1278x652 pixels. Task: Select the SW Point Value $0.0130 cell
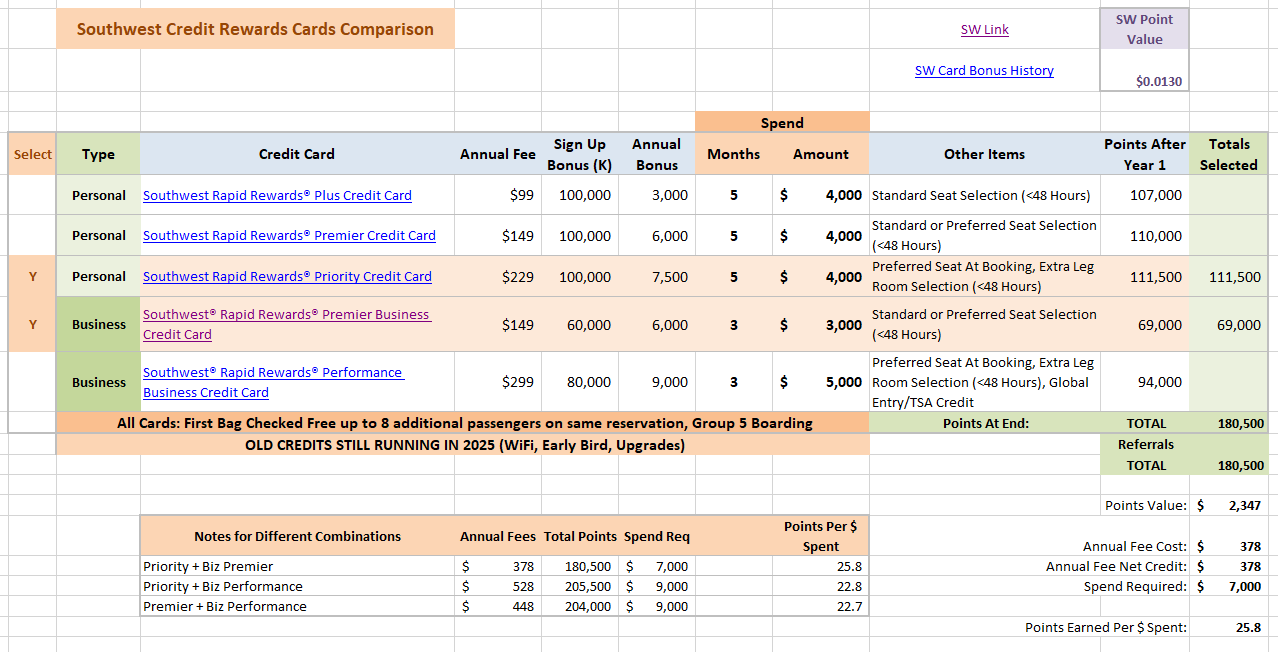1144,81
